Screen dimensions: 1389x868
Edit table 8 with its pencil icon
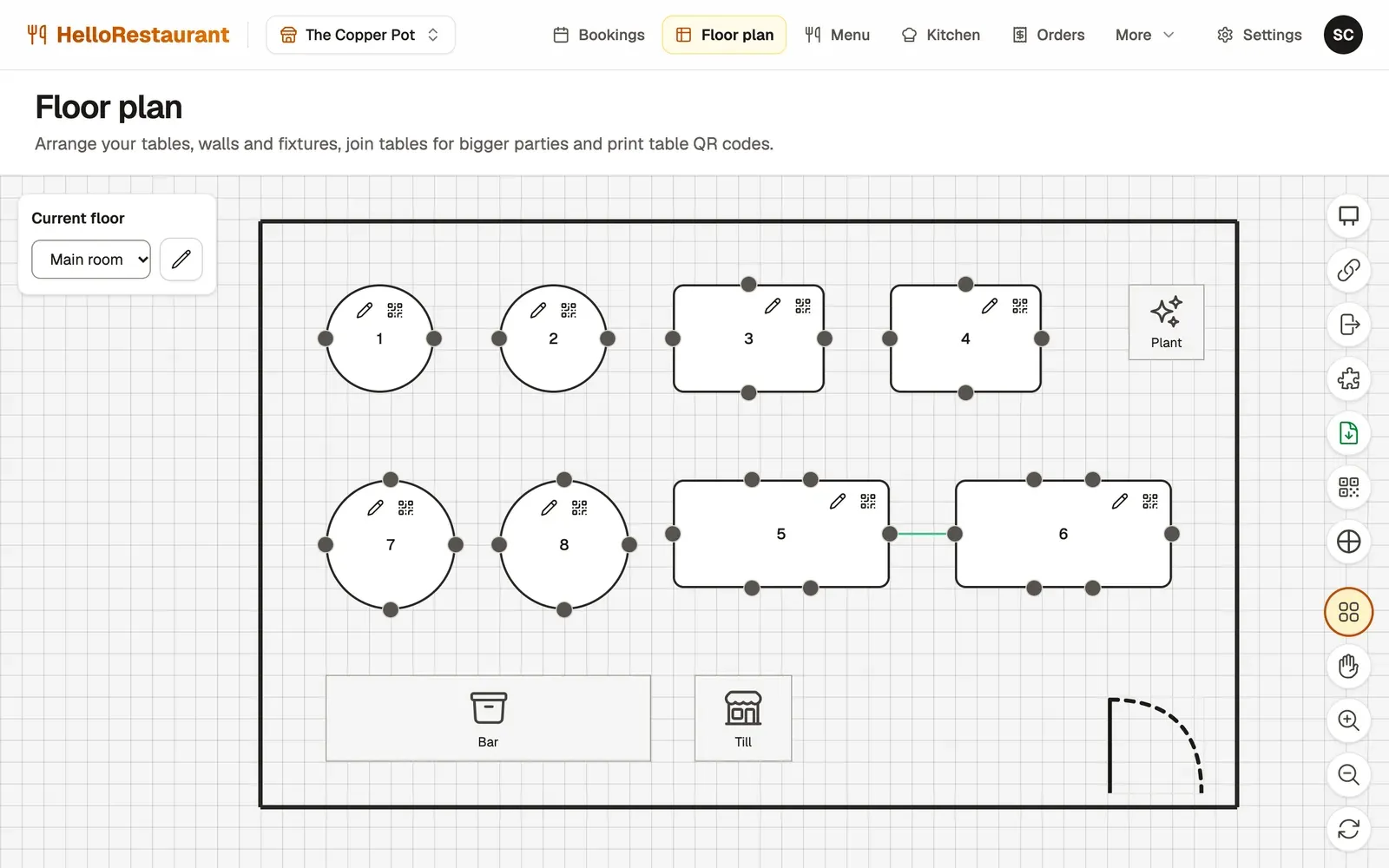point(549,508)
